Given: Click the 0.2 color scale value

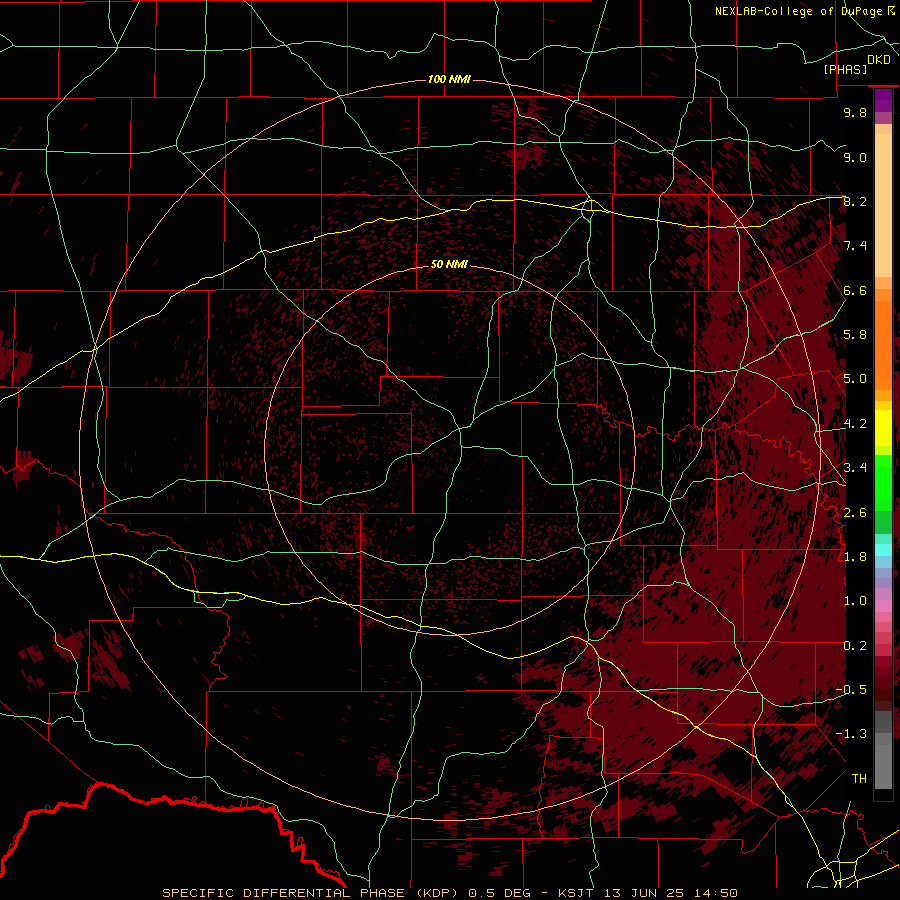Looking at the screenshot, I should pos(855,646).
